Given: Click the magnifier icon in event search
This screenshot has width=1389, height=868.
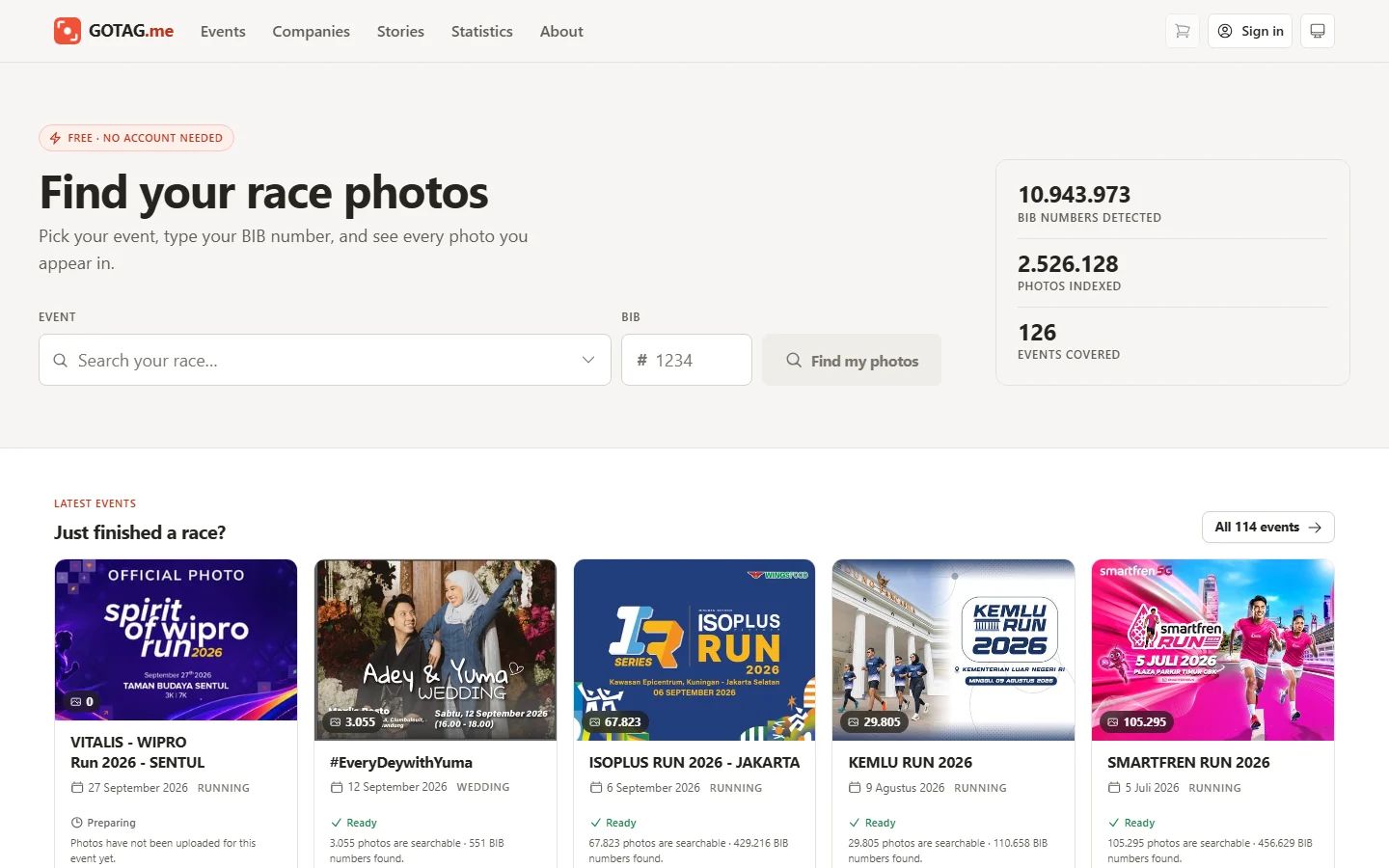Looking at the screenshot, I should (60, 360).
